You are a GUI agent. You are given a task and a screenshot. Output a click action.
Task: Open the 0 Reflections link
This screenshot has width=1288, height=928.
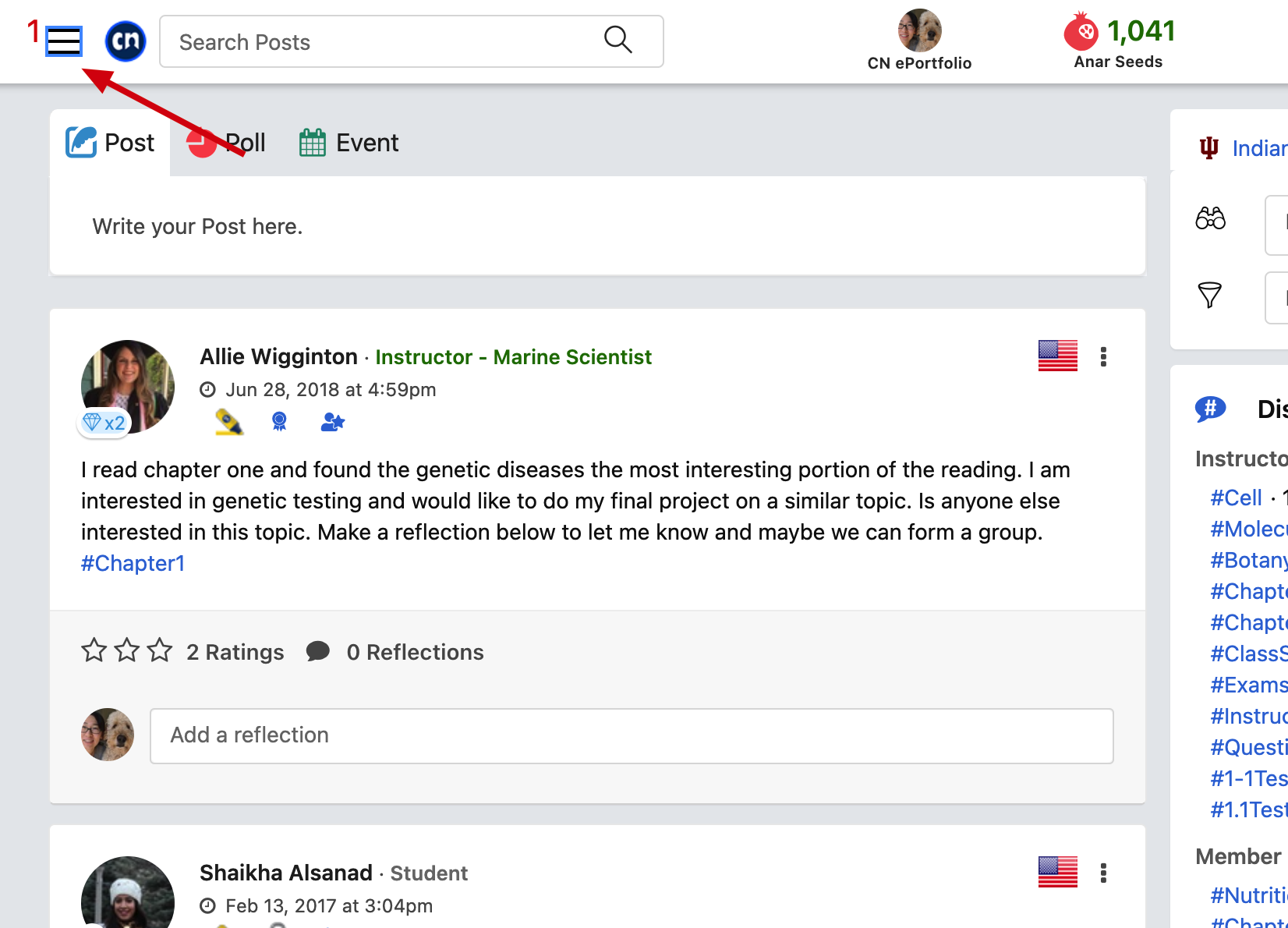(416, 652)
